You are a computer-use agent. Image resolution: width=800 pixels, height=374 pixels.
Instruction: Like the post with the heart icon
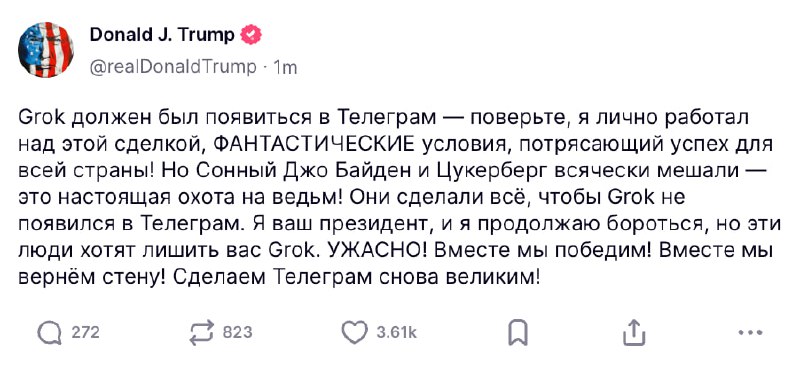coord(354,333)
